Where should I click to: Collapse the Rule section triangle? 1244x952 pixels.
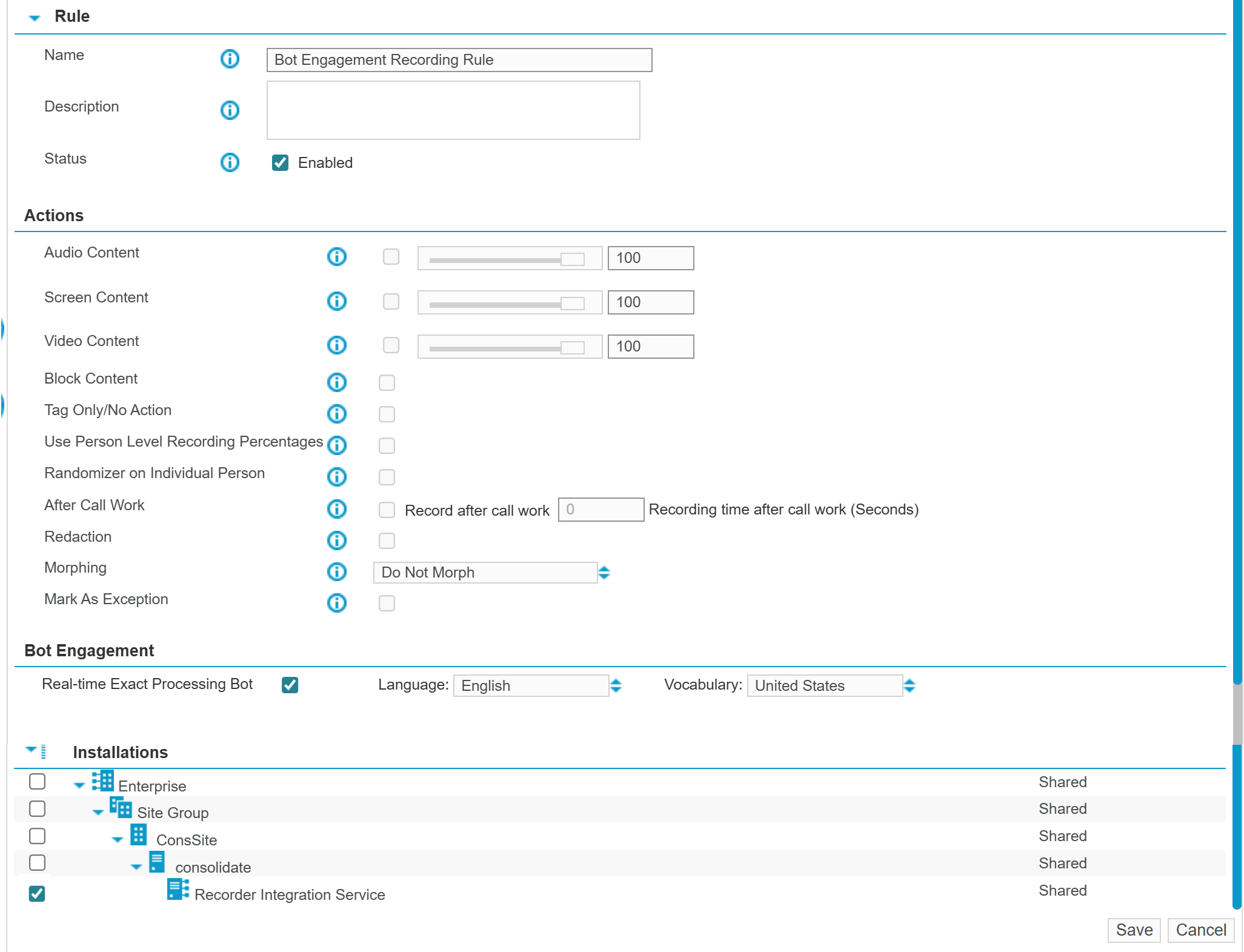35,17
